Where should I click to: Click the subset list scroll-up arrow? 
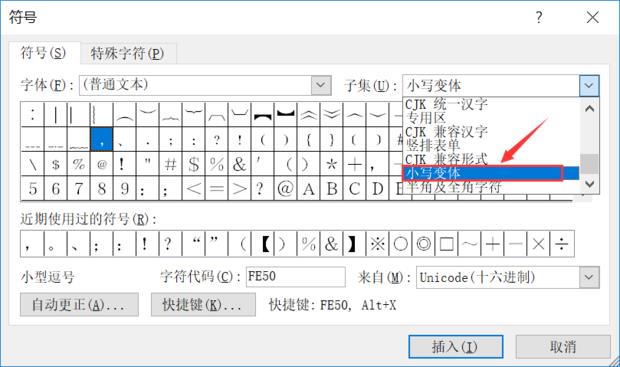590,108
